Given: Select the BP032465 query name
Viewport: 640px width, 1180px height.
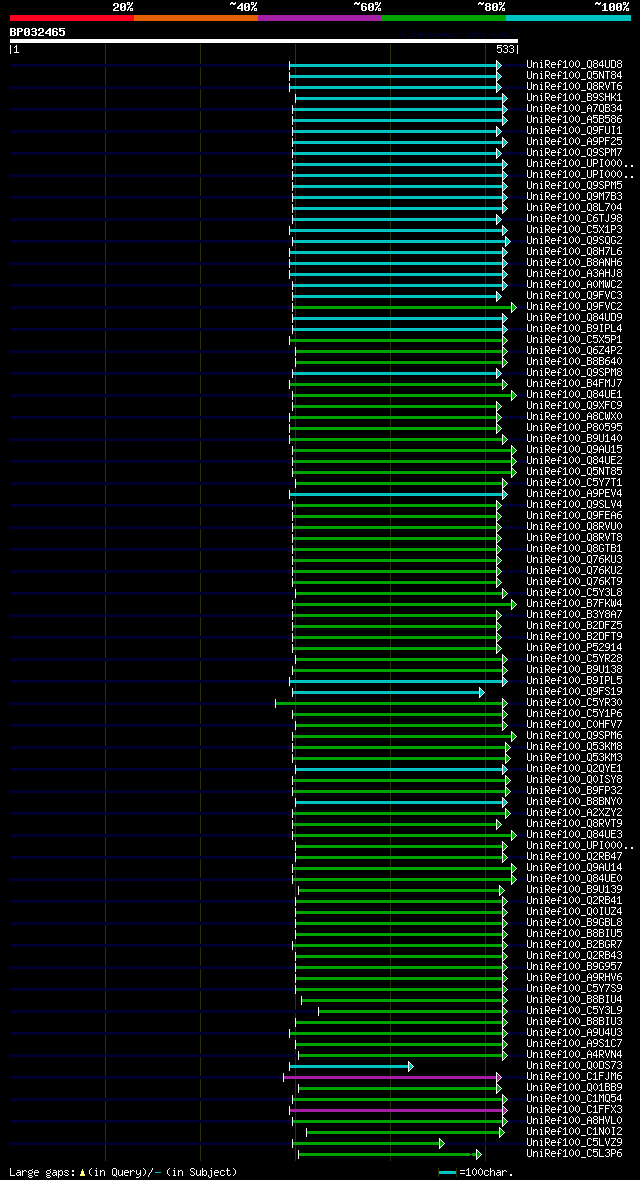Looking at the screenshot, I should (x=38, y=32).
